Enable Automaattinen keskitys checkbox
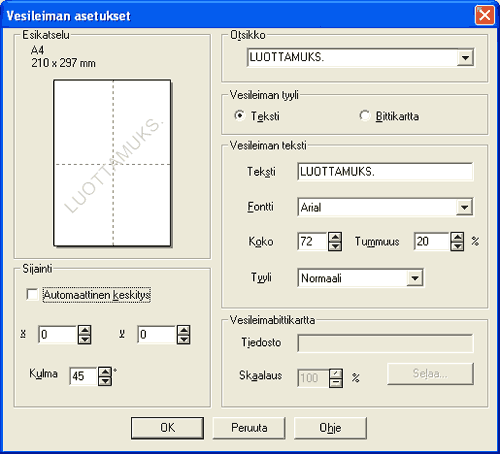Screen dimensions: 500x454 [32, 295]
